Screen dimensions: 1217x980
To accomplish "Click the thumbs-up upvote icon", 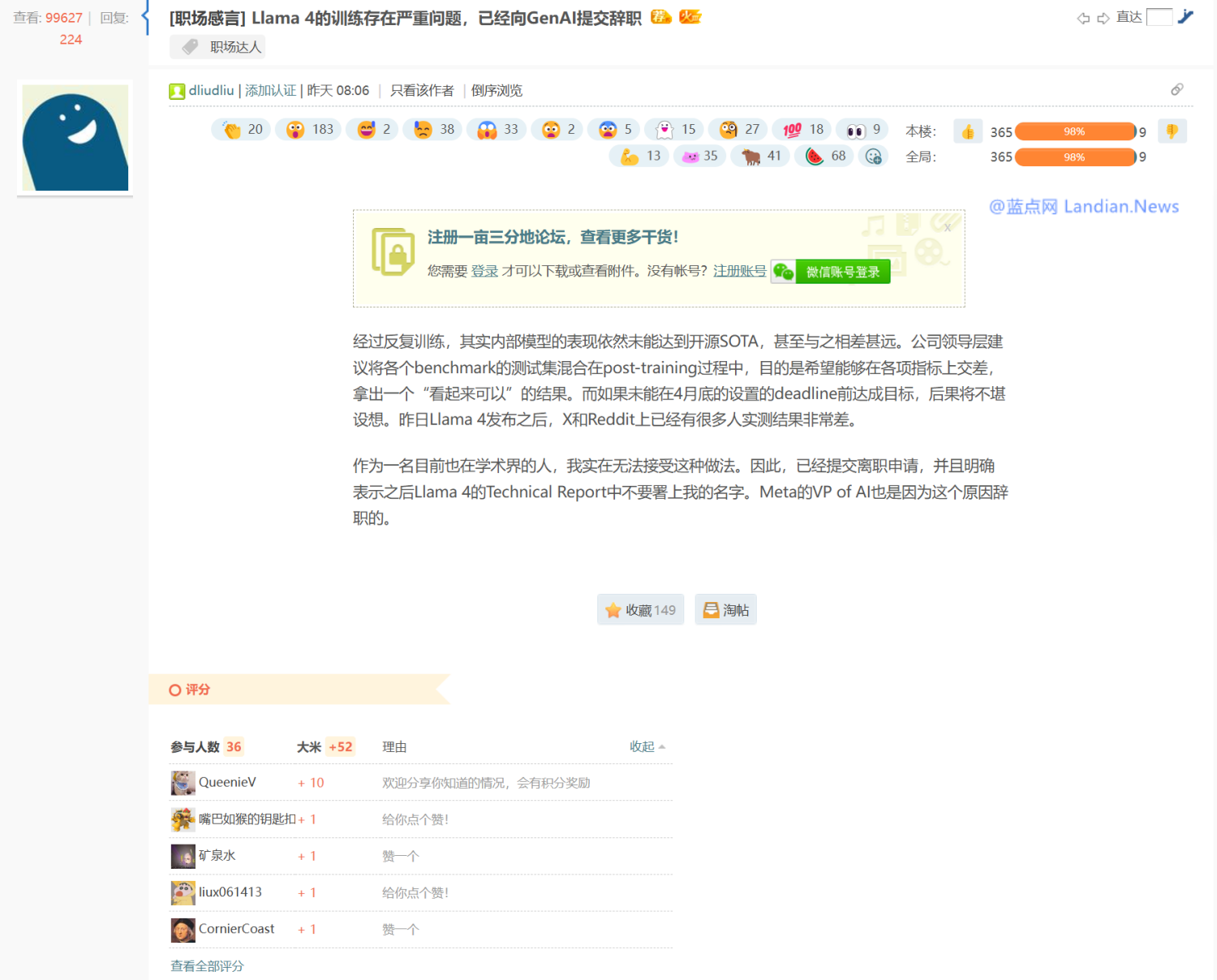I will coord(968,131).
